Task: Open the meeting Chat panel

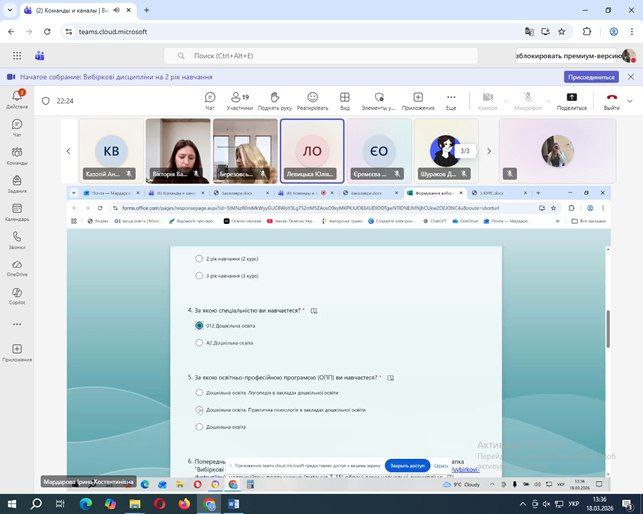Action: click(210, 100)
